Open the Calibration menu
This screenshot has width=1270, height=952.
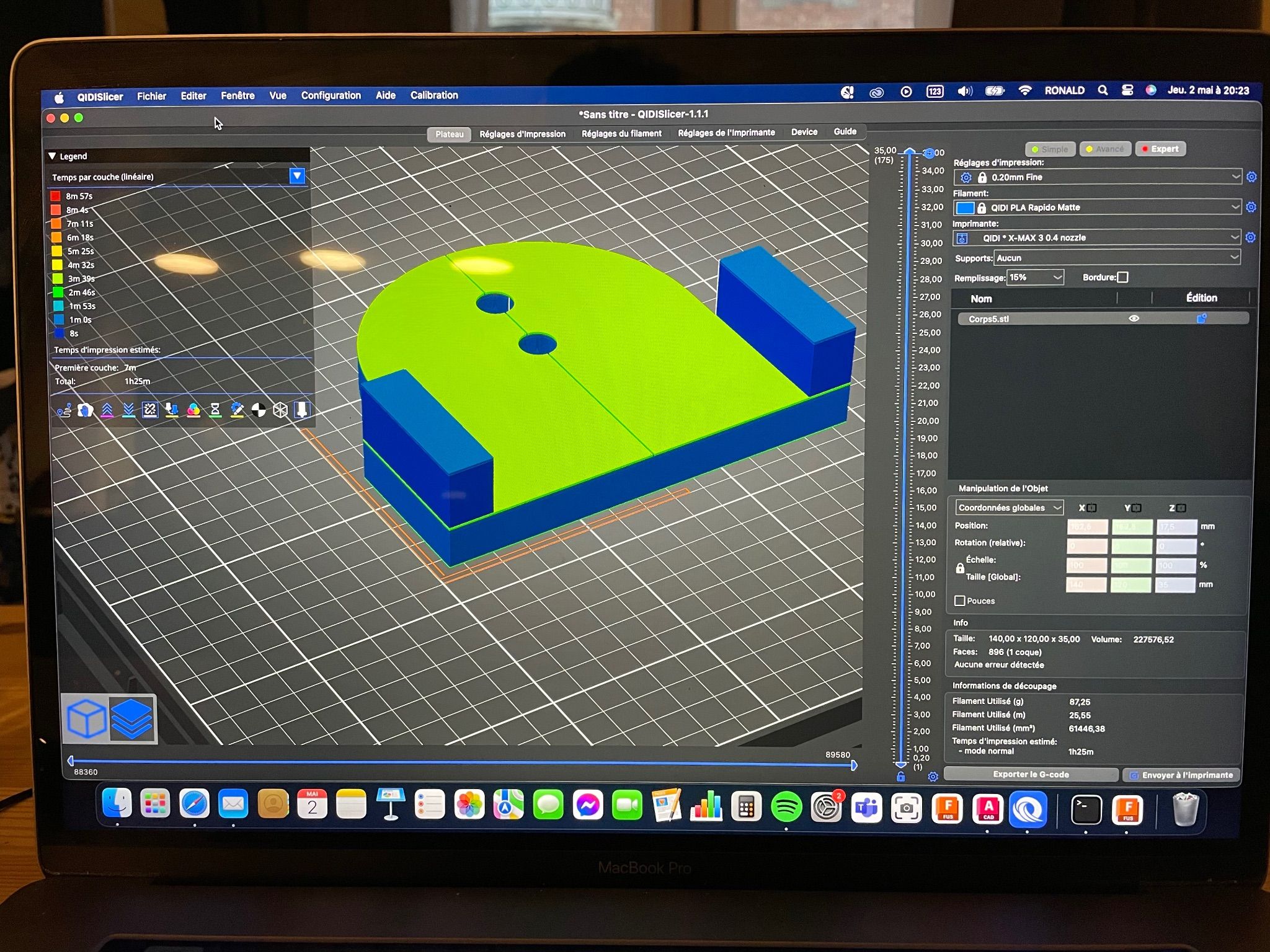pyautogui.click(x=433, y=95)
